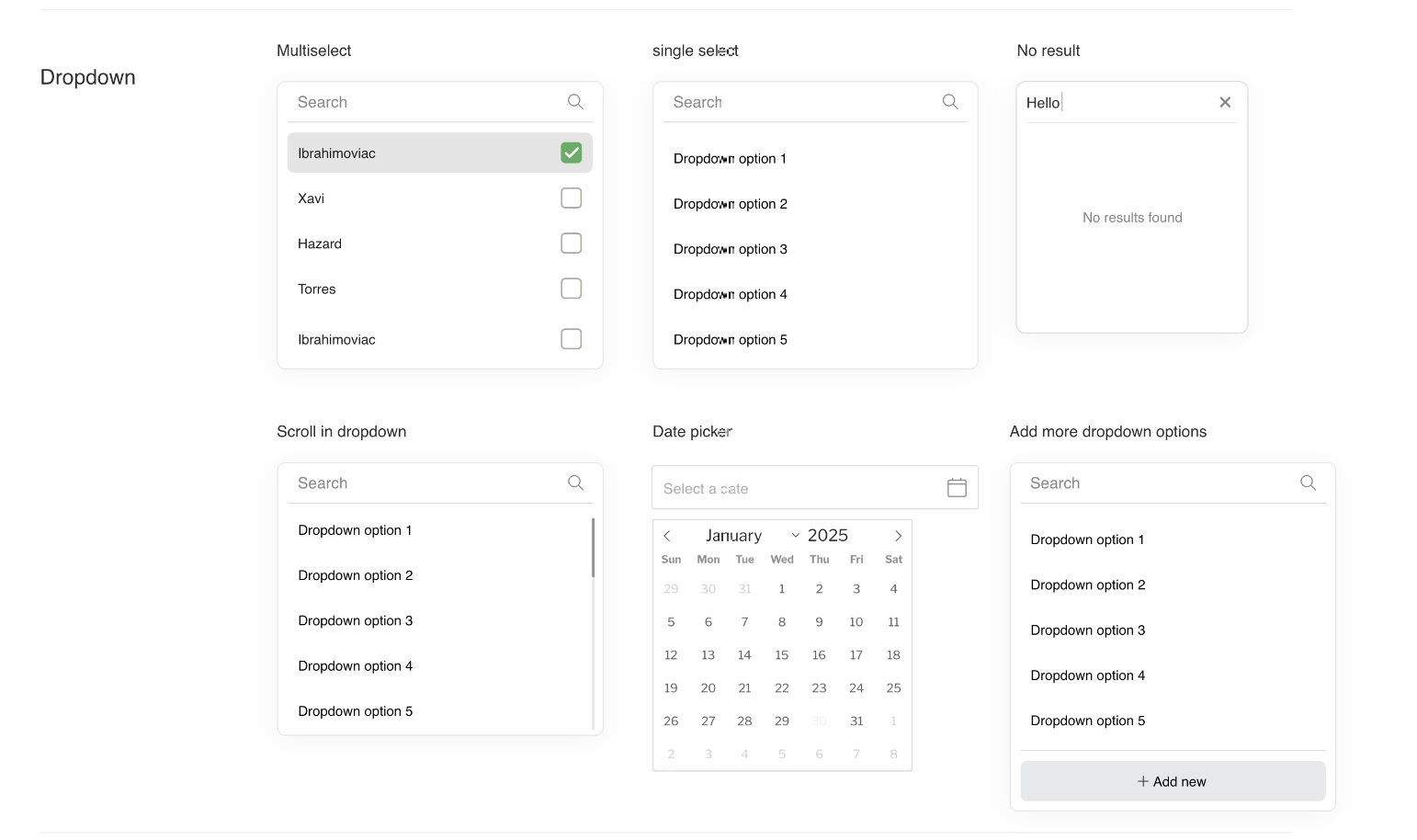Viewport: 1417px width, 840px height.
Task: Click the Select a date input field
Action: [795, 489]
